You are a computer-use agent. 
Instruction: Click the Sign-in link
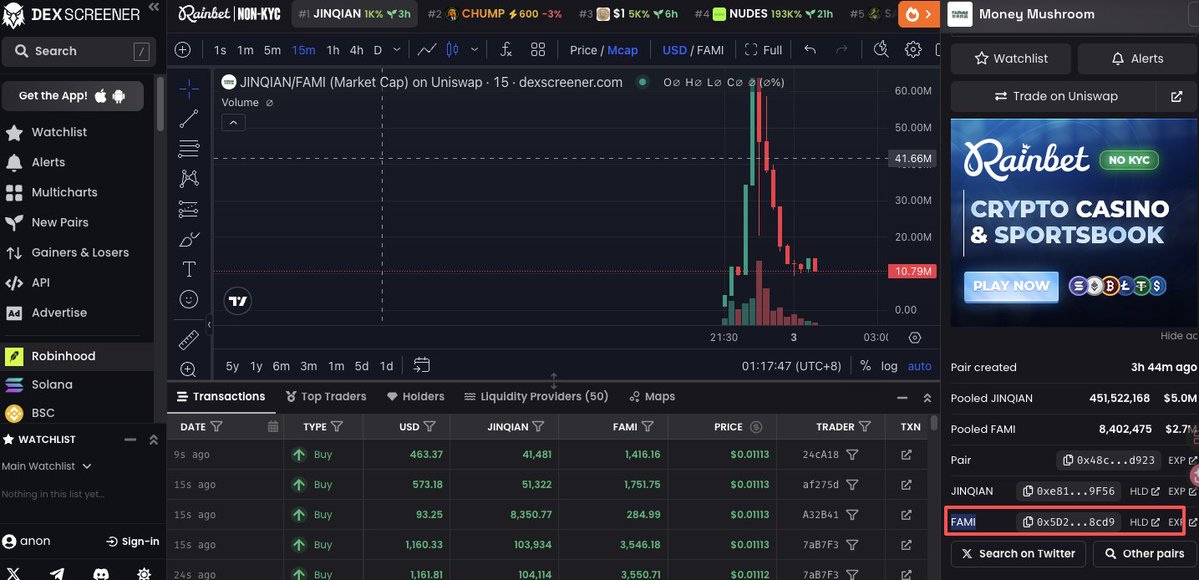133,542
